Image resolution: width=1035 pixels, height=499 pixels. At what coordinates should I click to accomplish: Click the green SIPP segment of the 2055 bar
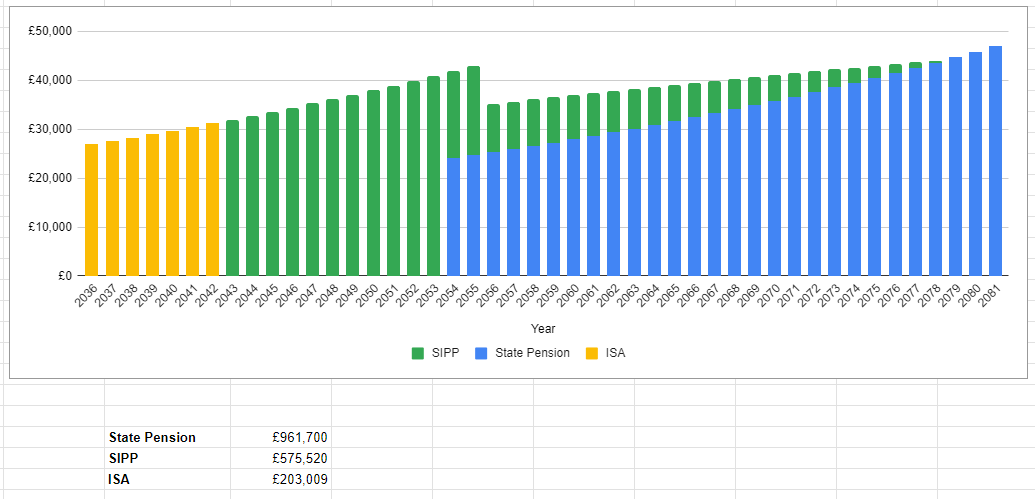(473, 110)
